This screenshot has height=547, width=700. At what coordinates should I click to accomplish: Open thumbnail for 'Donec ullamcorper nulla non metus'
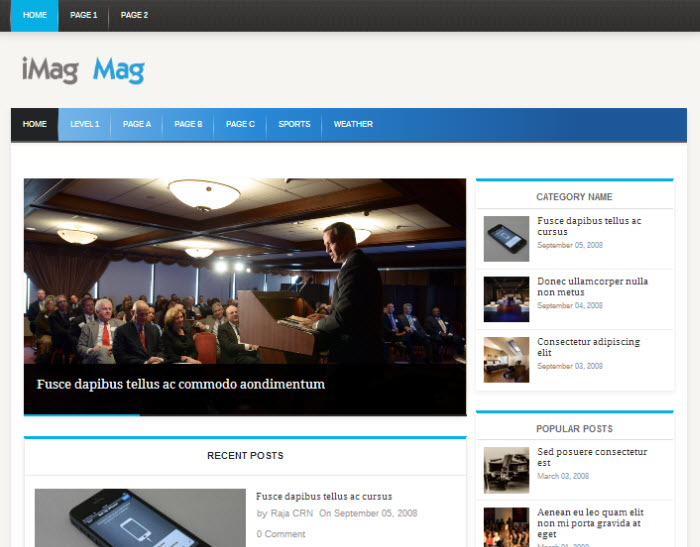click(x=506, y=299)
